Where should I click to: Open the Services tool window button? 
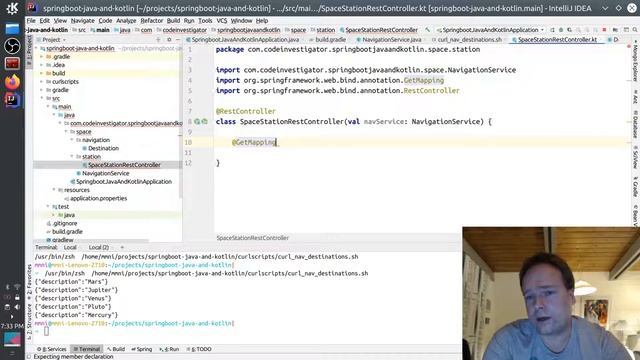(x=51, y=349)
